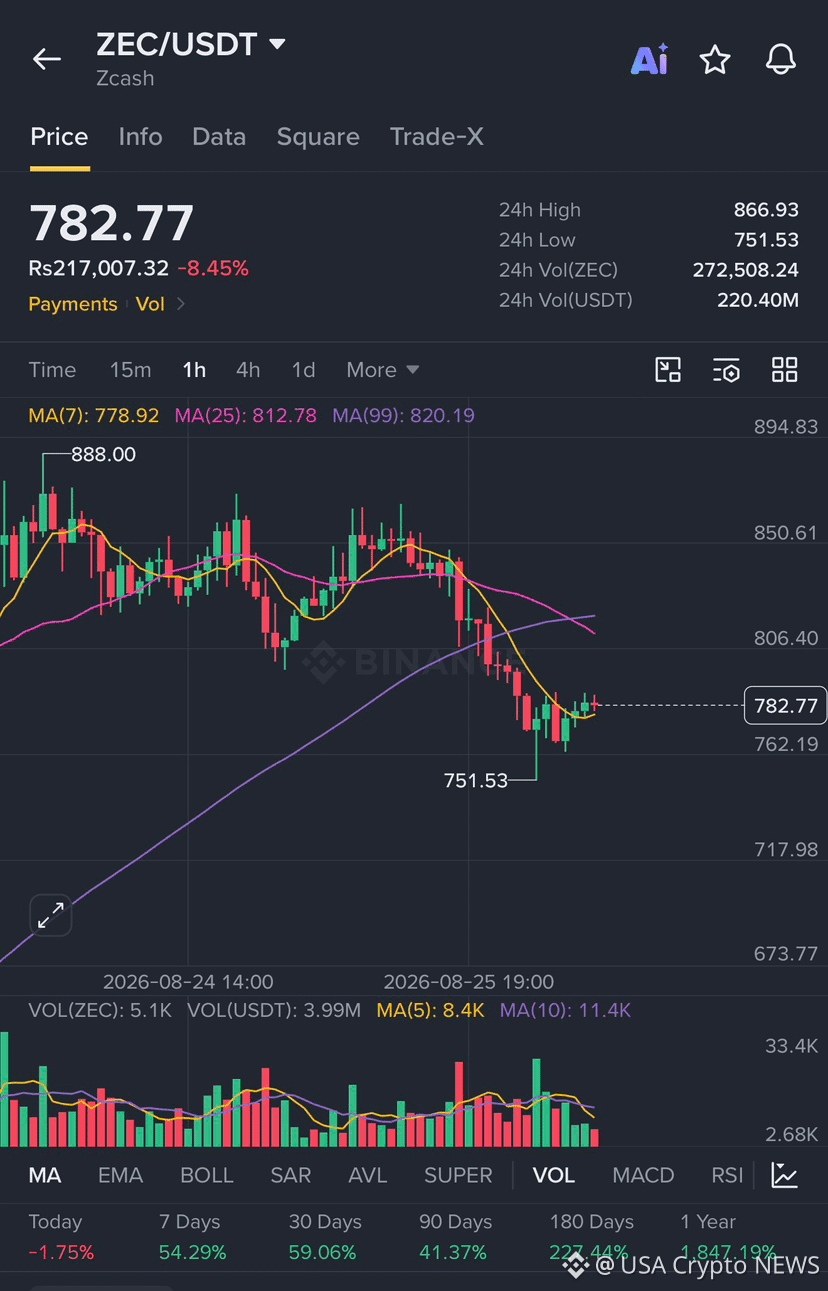The height and width of the screenshot is (1291, 828).
Task: Open the AI assistant icon
Action: coord(649,60)
